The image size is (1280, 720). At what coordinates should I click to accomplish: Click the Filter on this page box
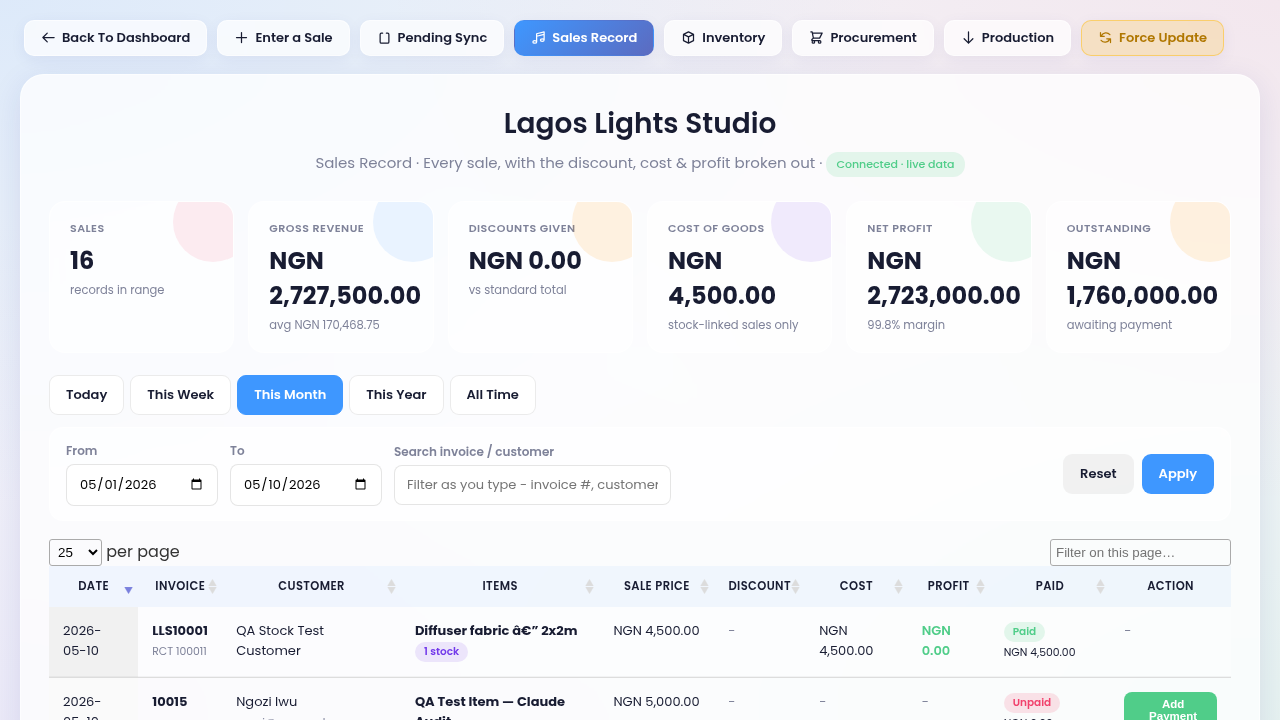(1140, 552)
